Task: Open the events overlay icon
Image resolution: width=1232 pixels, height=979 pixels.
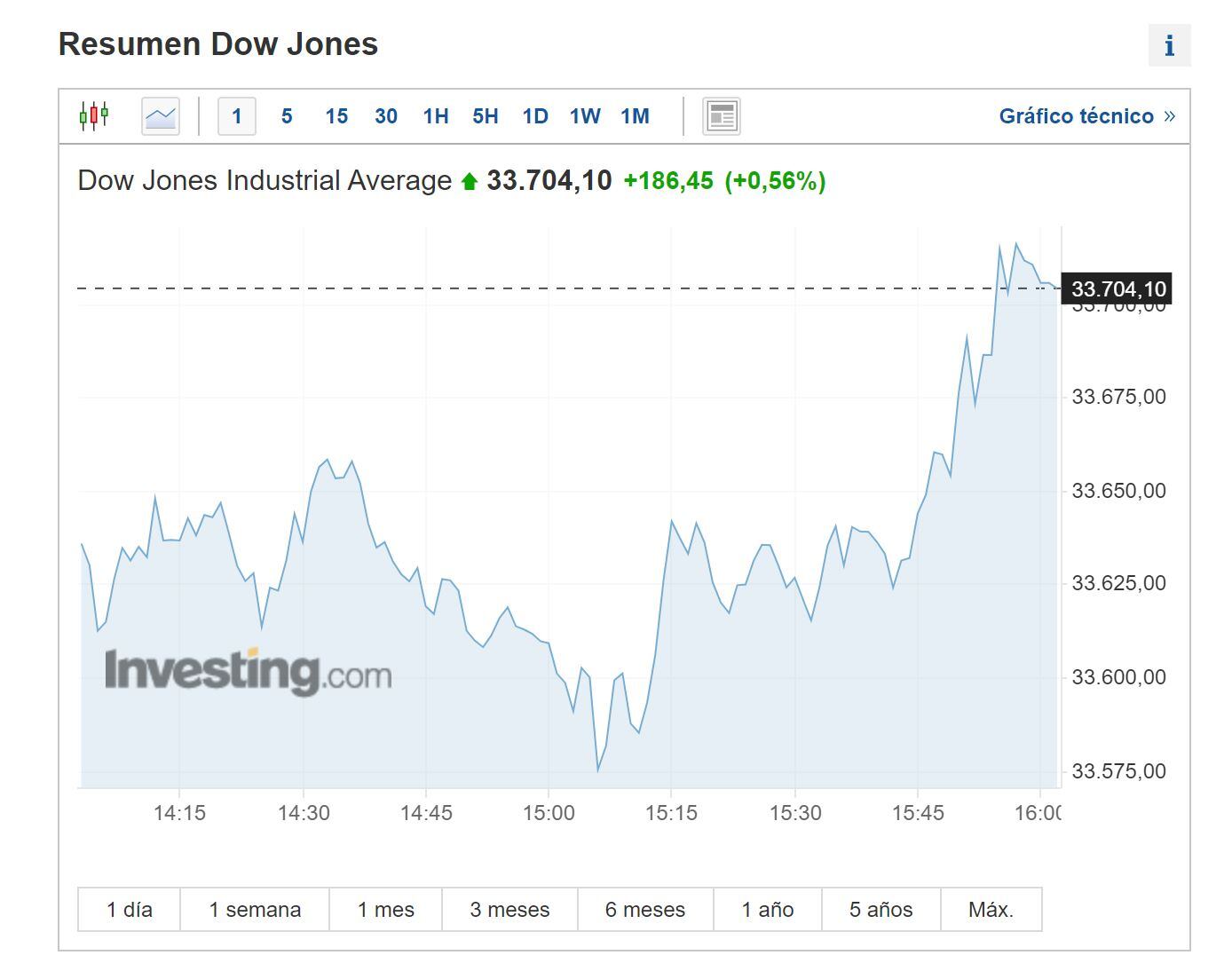Action: (722, 115)
